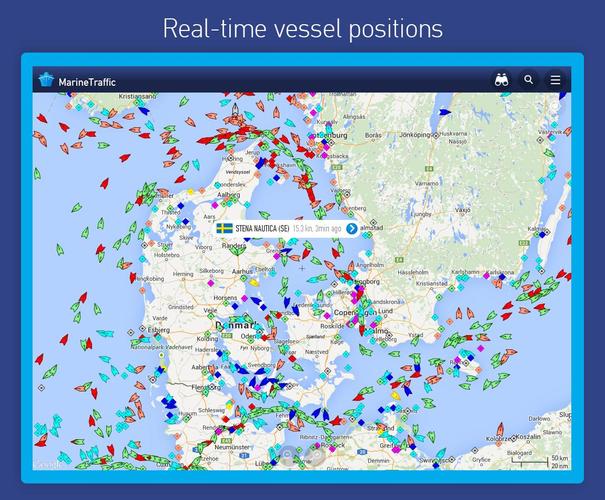Click the Esbjerg city label
This screenshot has width=605, height=500.
coord(159,330)
